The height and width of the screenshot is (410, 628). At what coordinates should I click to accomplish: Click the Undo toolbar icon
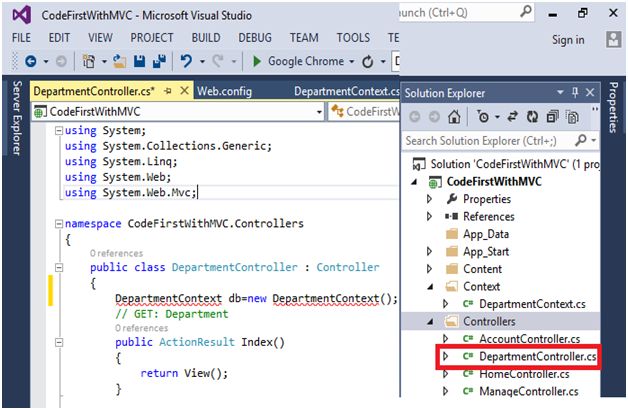pyautogui.click(x=186, y=62)
